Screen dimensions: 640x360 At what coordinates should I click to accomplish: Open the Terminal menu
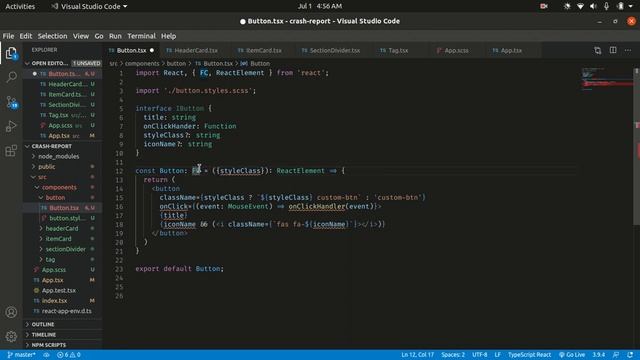[x=141, y=36]
